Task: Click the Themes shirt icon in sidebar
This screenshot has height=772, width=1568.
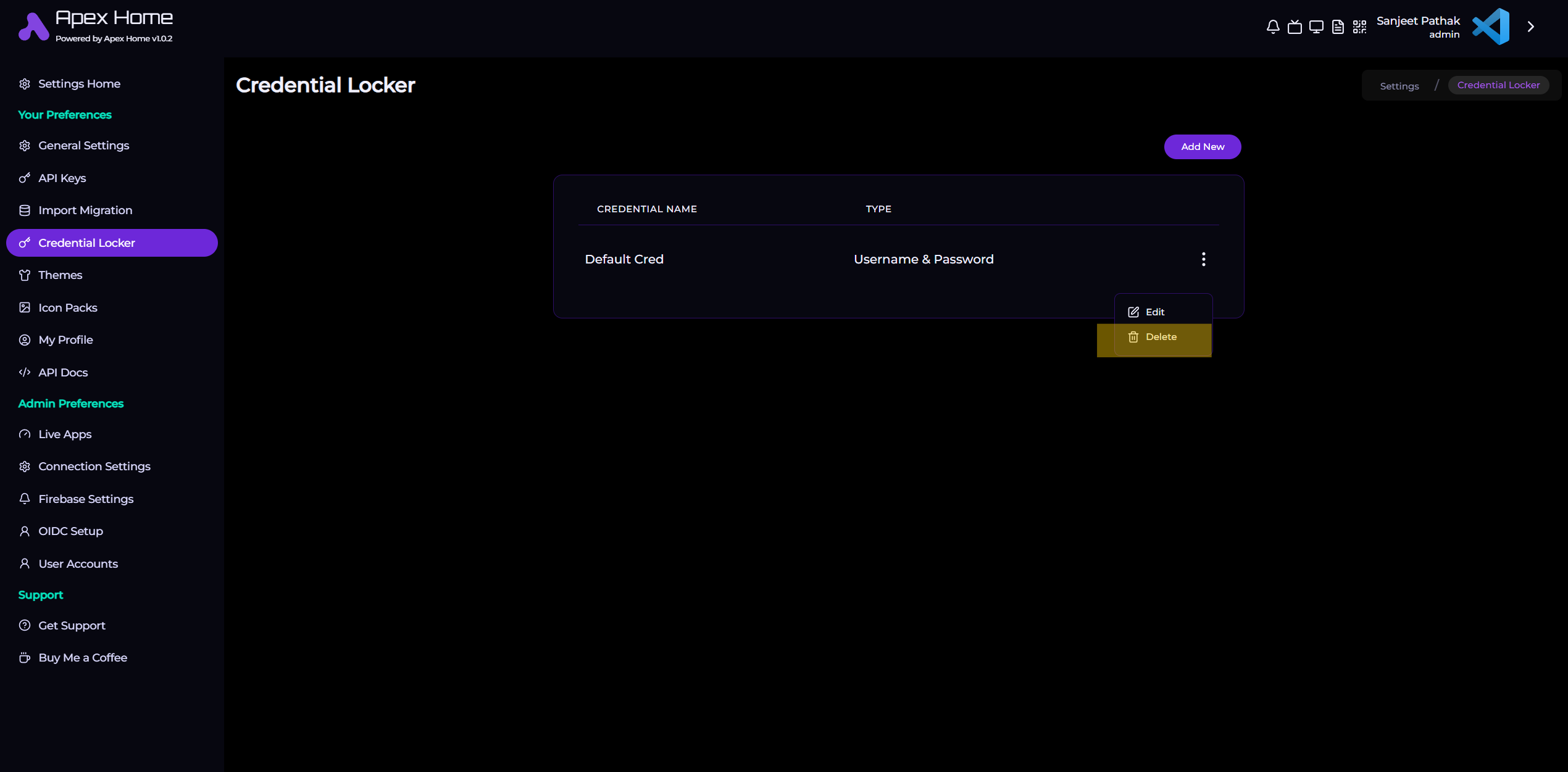Action: tap(25, 275)
